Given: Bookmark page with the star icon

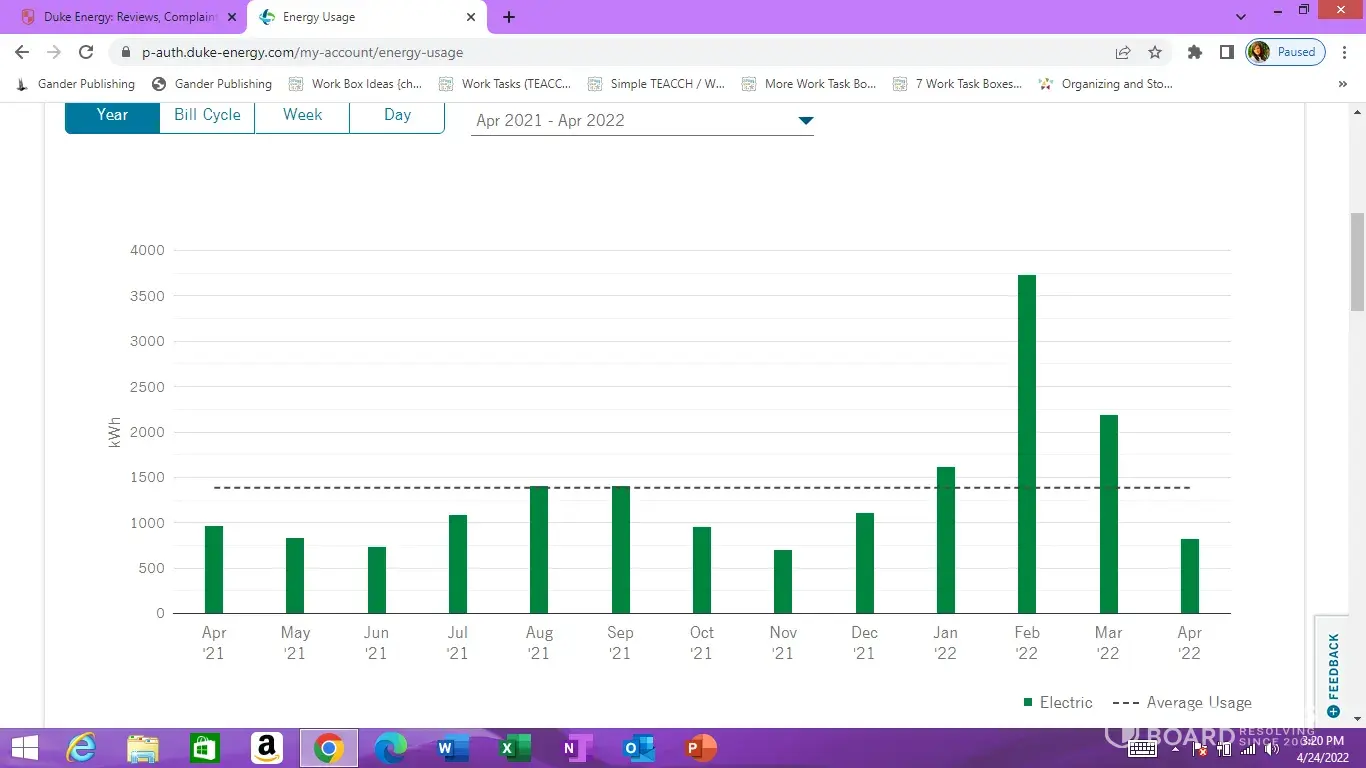Looking at the screenshot, I should [x=1155, y=52].
